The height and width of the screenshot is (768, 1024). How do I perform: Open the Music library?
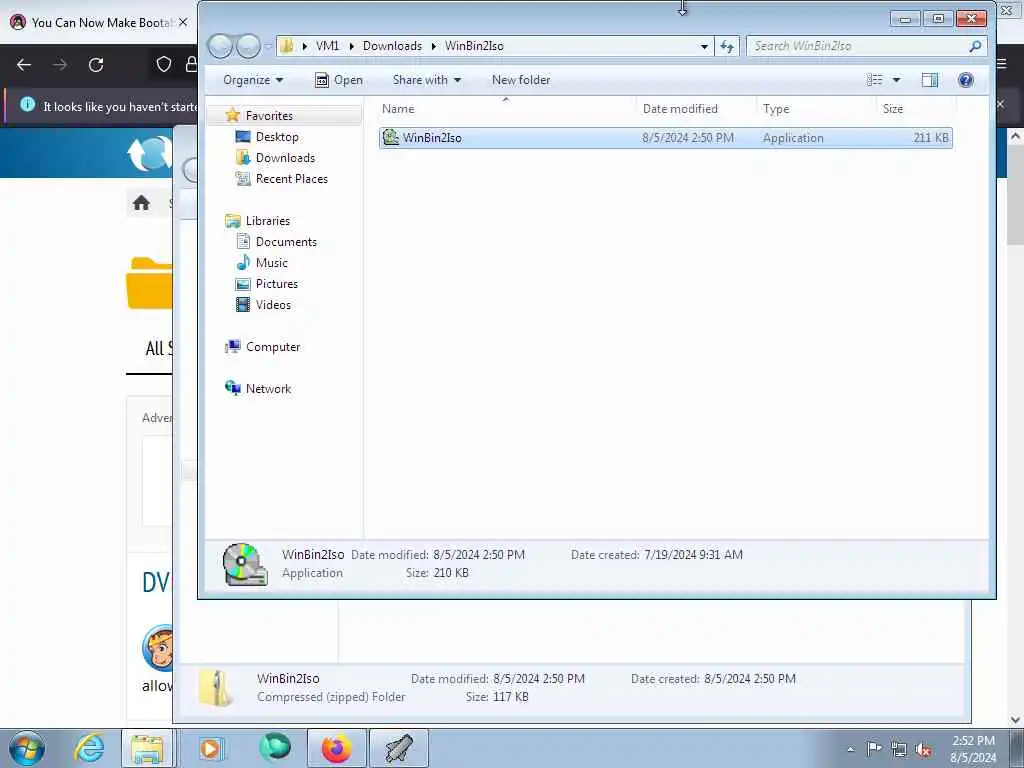tap(272, 263)
